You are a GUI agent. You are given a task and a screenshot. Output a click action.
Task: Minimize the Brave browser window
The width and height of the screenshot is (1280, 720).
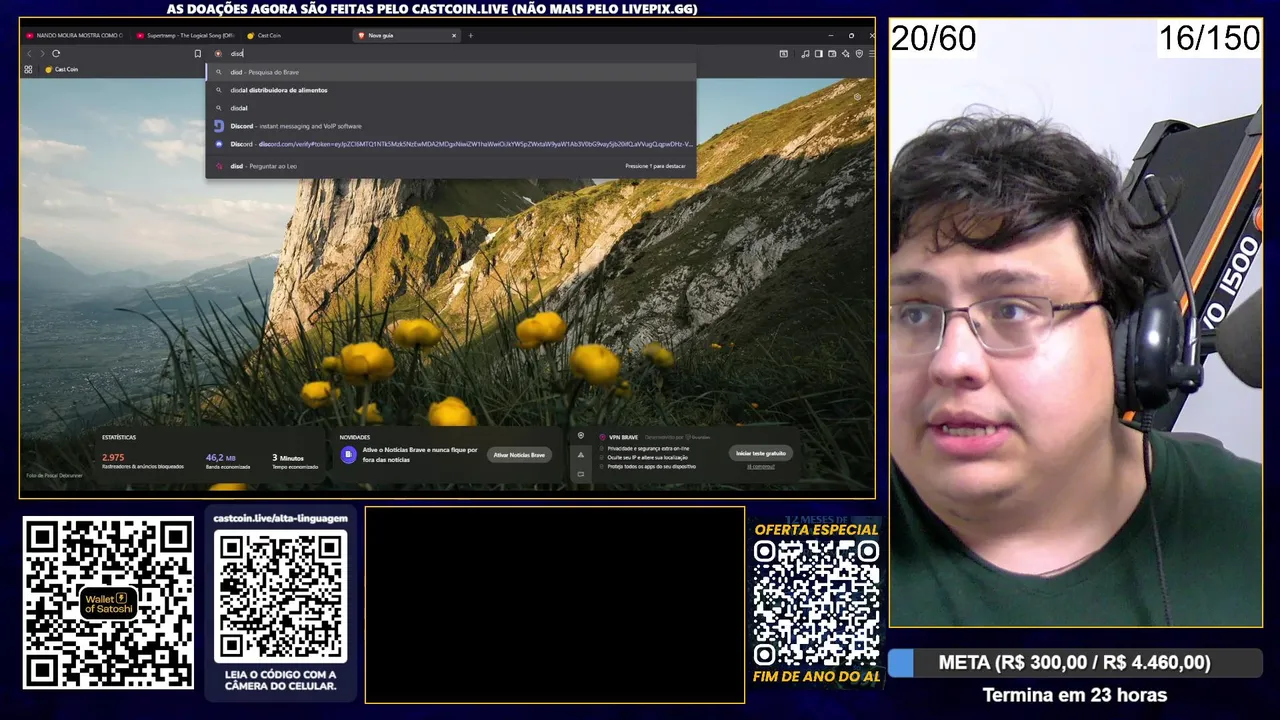829,36
